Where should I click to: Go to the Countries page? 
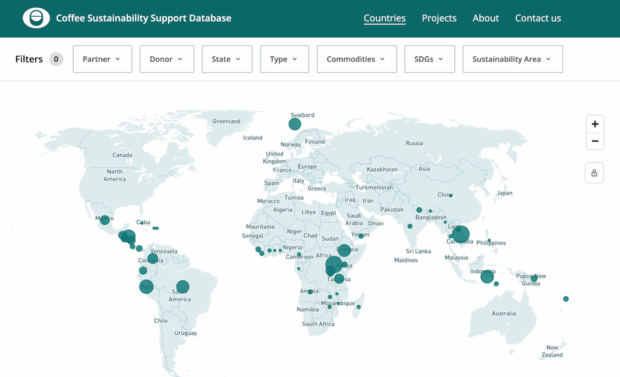[384, 18]
